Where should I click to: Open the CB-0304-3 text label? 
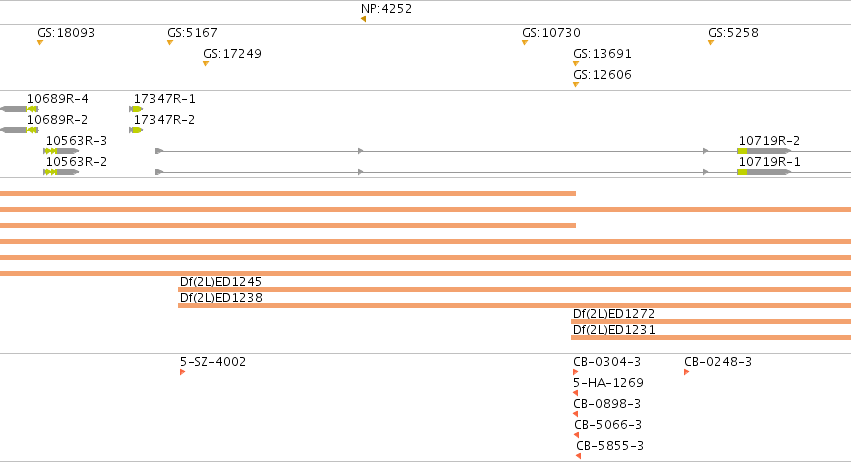(x=607, y=362)
